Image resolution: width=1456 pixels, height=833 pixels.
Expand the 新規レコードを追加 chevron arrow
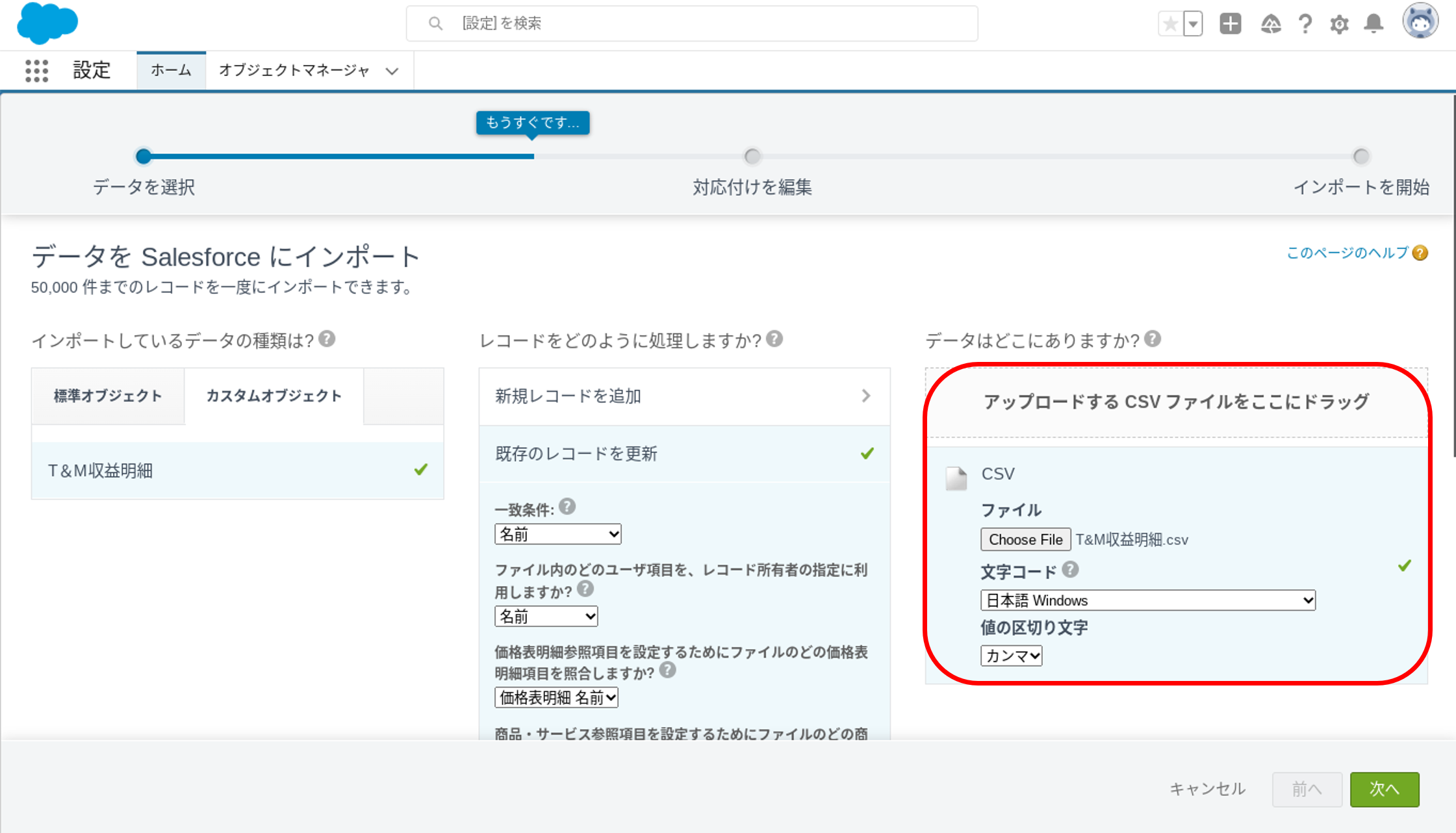tap(866, 396)
